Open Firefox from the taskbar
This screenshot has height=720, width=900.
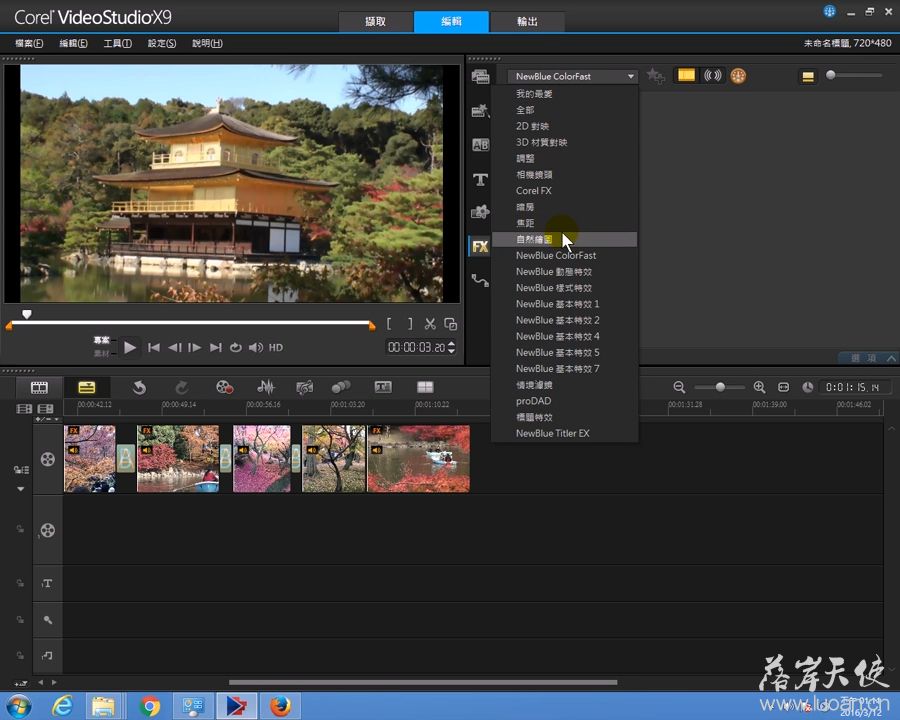pos(281,706)
